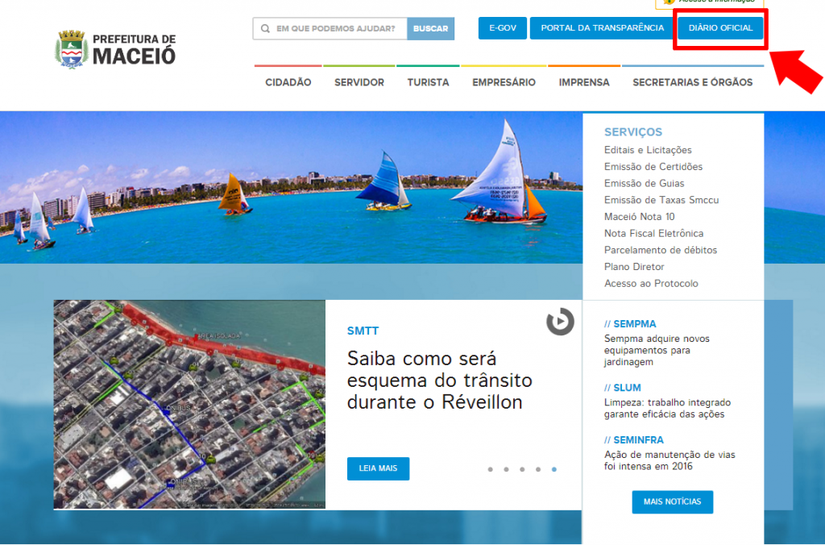Select the TURISTA menu item
The image size is (825, 545).
pyautogui.click(x=428, y=82)
